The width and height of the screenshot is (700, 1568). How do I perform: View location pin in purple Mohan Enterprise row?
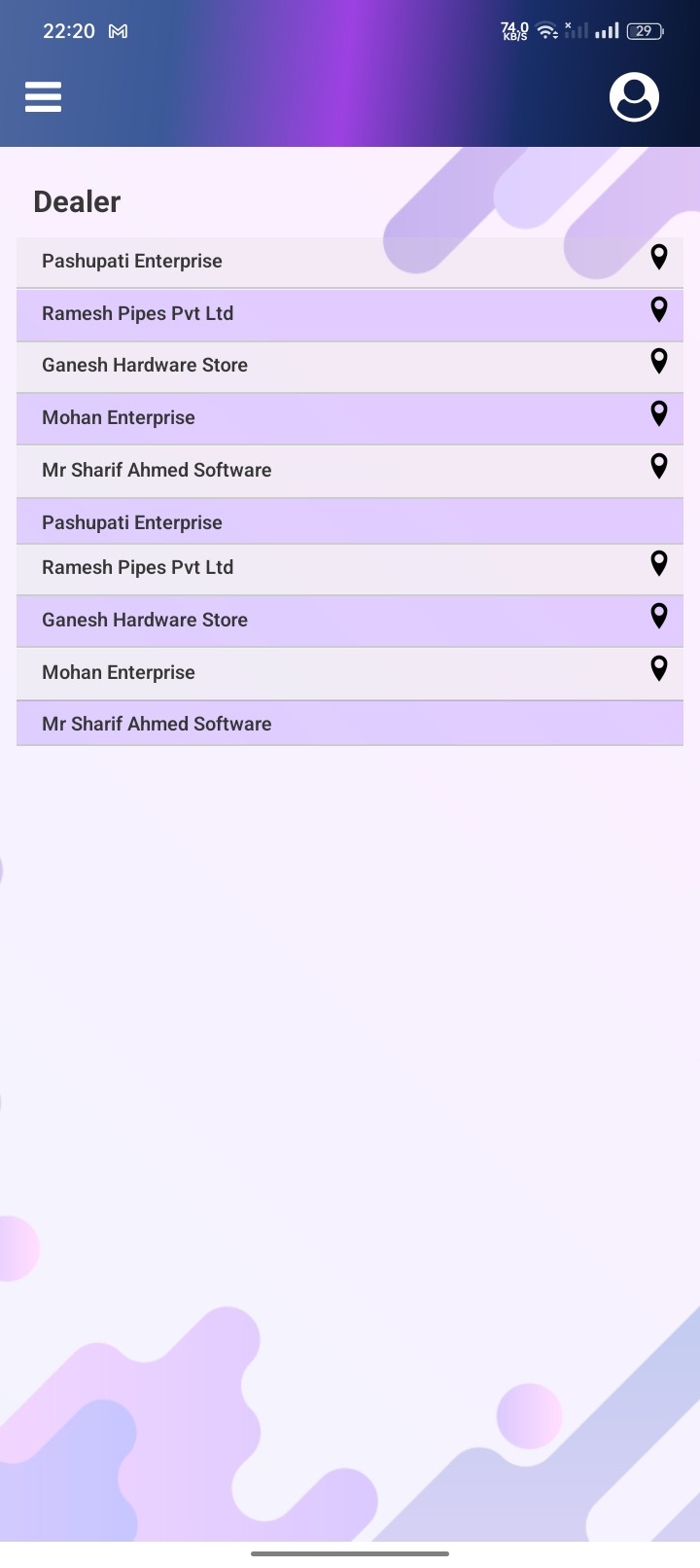point(658,413)
